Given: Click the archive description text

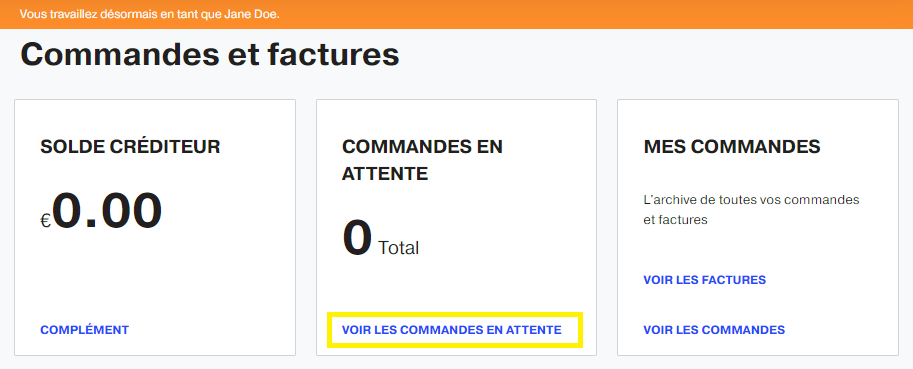Looking at the screenshot, I should (751, 210).
